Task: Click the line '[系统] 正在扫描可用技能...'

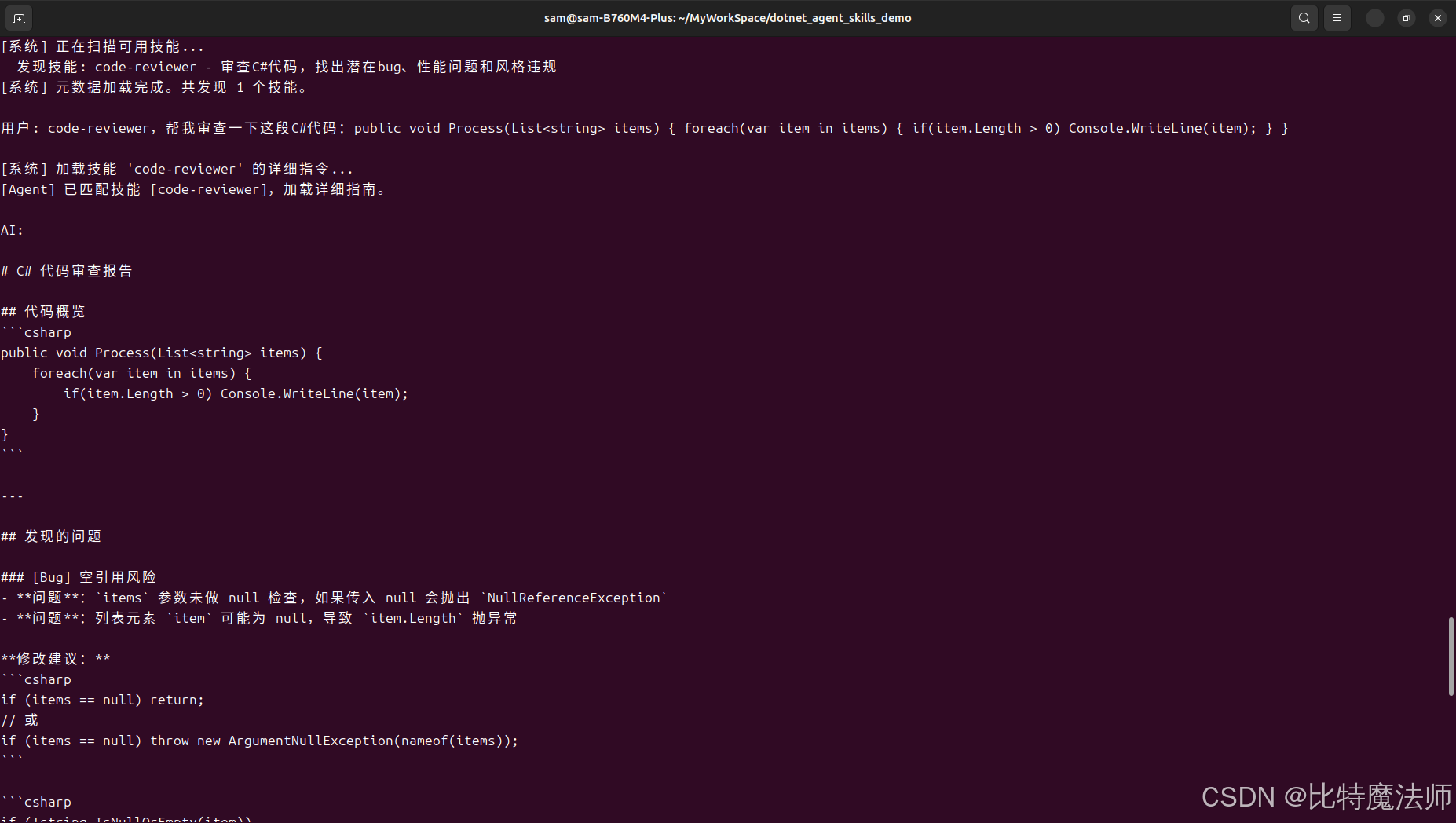Action: click(x=102, y=46)
